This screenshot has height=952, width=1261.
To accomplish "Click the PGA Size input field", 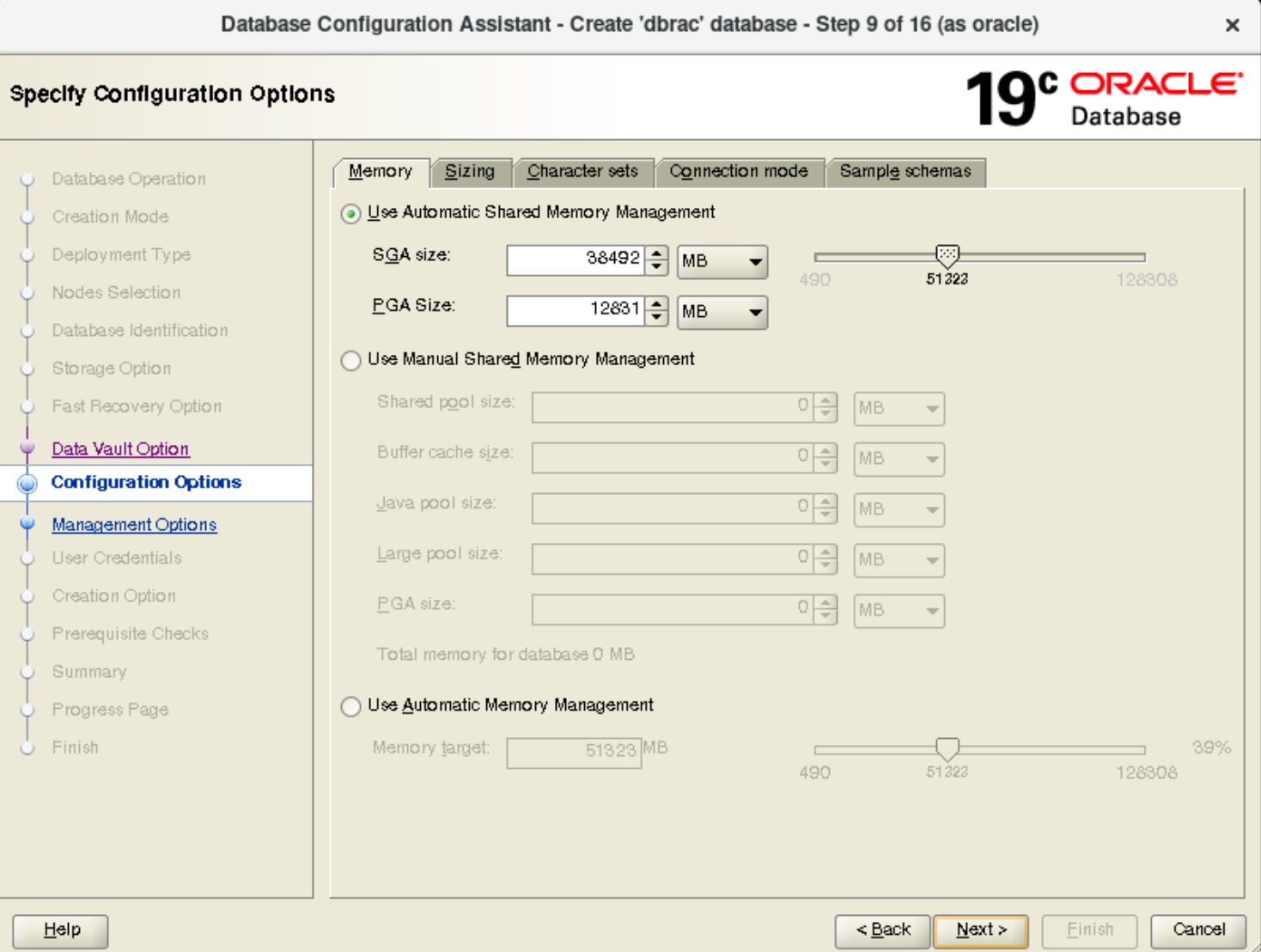I will point(575,311).
